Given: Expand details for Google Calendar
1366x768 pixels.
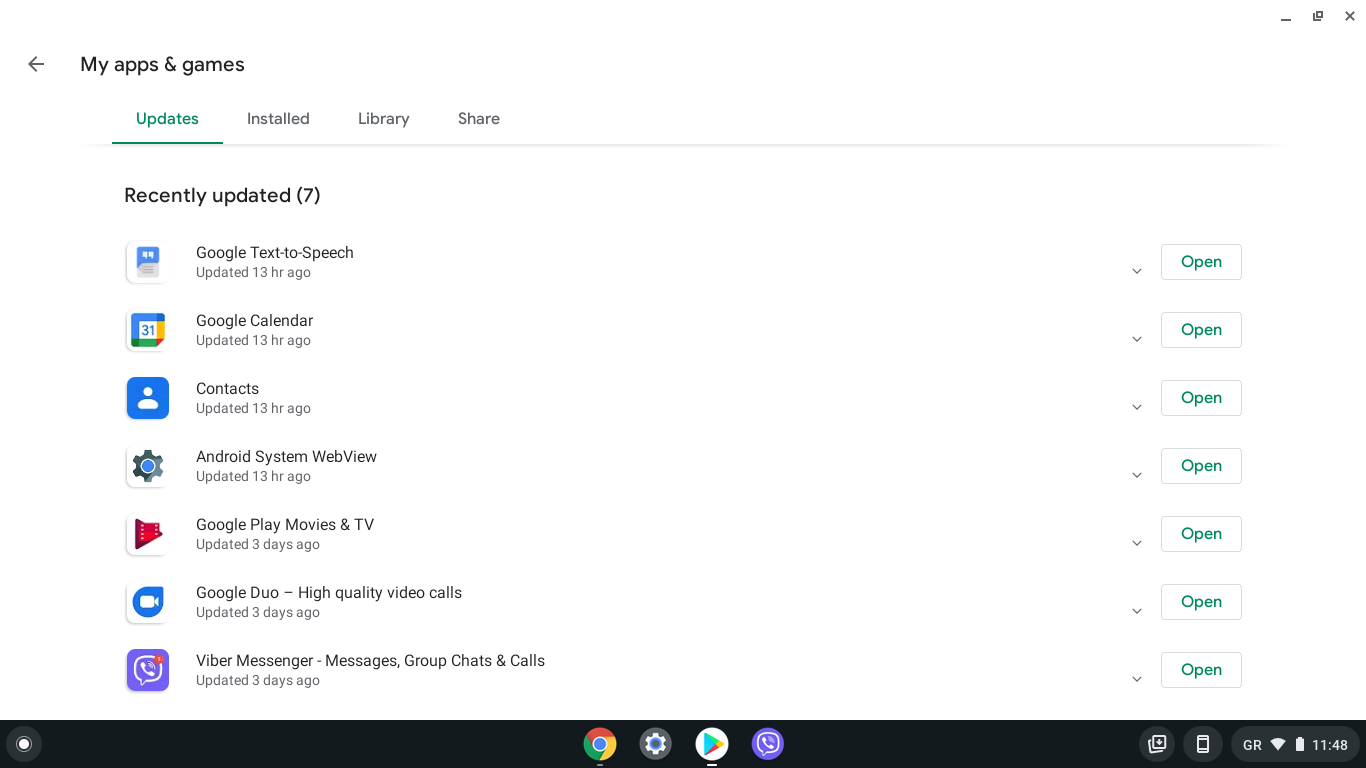Looking at the screenshot, I should coord(1137,340).
